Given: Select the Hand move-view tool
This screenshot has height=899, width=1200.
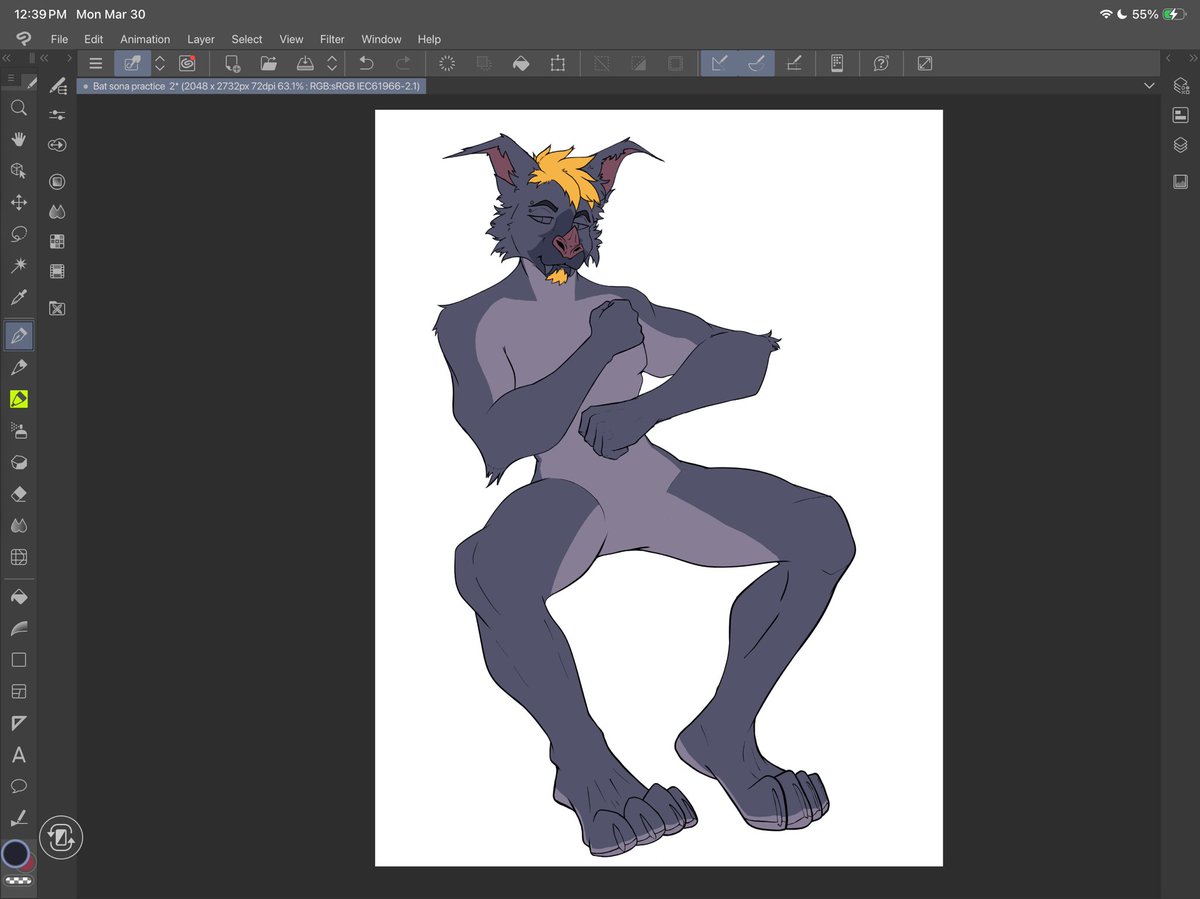Looking at the screenshot, I should pos(18,139).
